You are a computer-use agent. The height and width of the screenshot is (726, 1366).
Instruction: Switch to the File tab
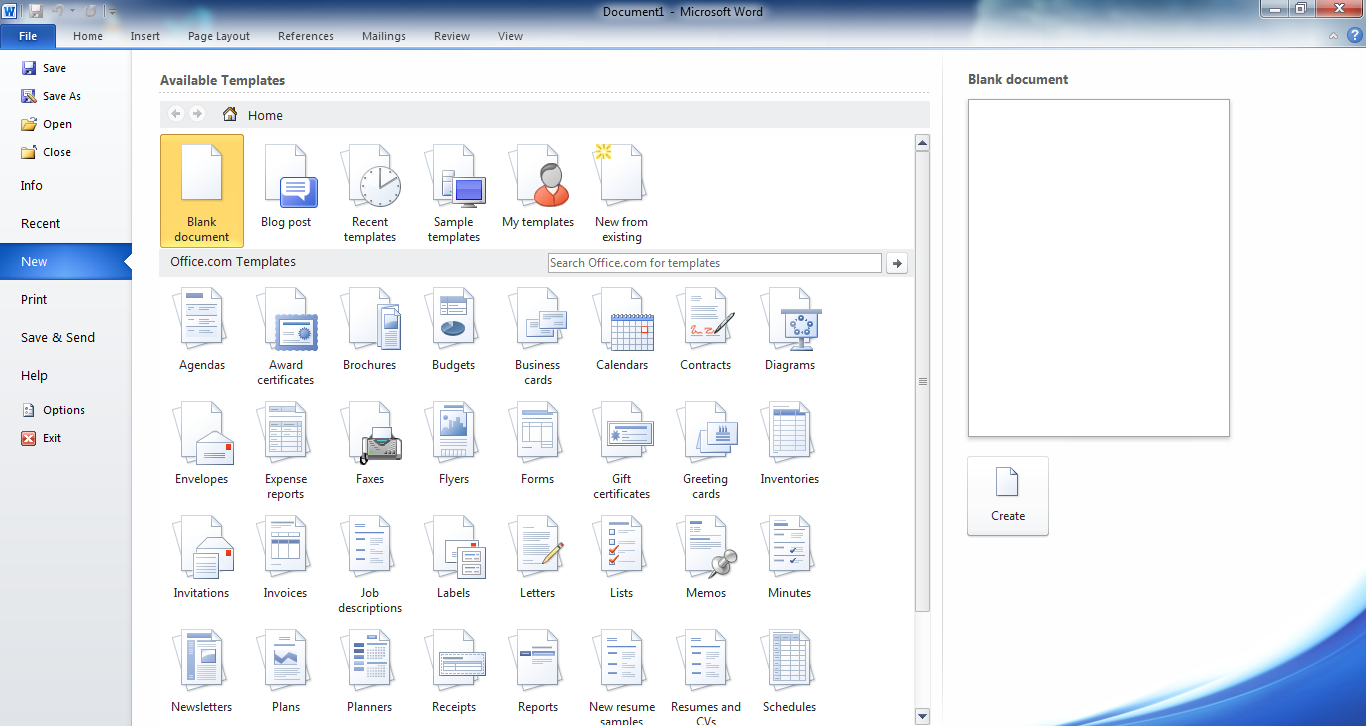(28, 36)
